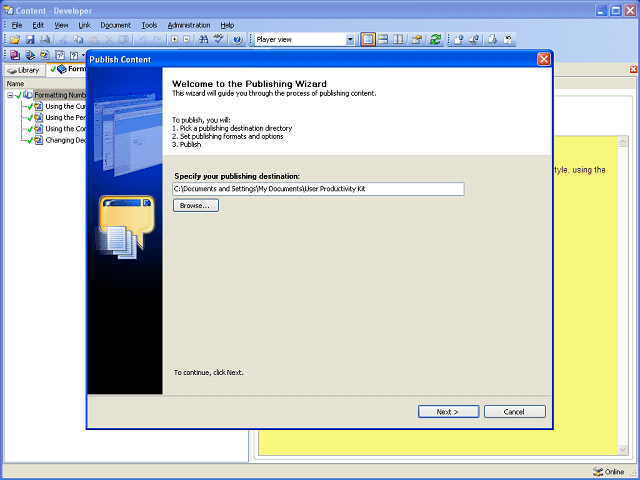
Task: Open the Help menu
Action: pyautogui.click(x=227, y=25)
